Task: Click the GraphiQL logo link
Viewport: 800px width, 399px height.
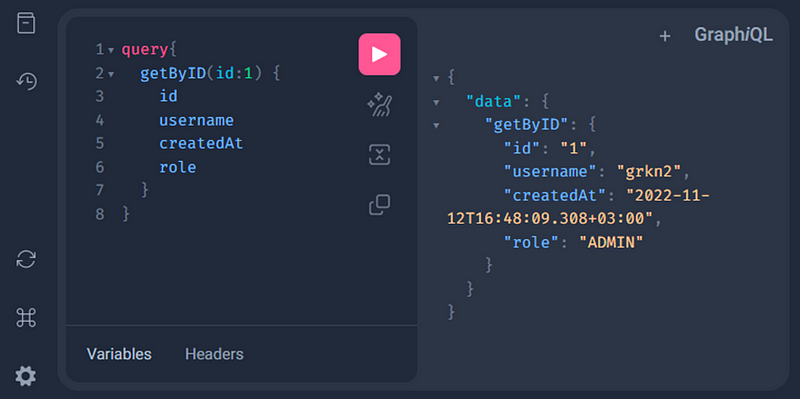Action: point(733,35)
